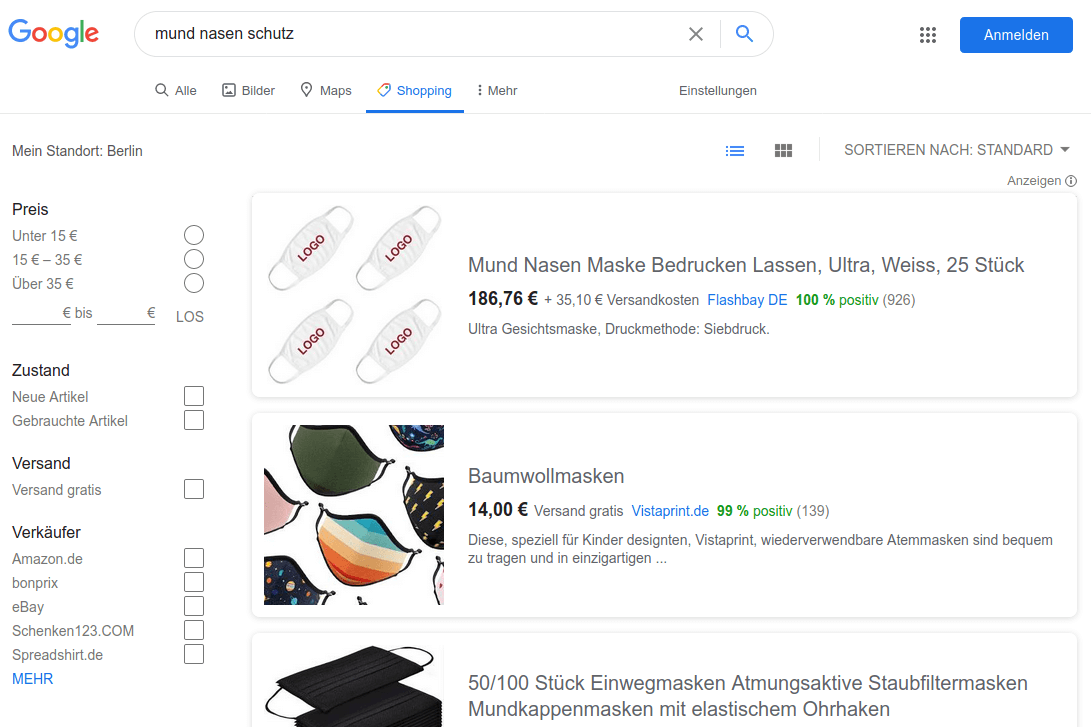
Task: Check the eBay seller checkbox
Action: point(194,606)
